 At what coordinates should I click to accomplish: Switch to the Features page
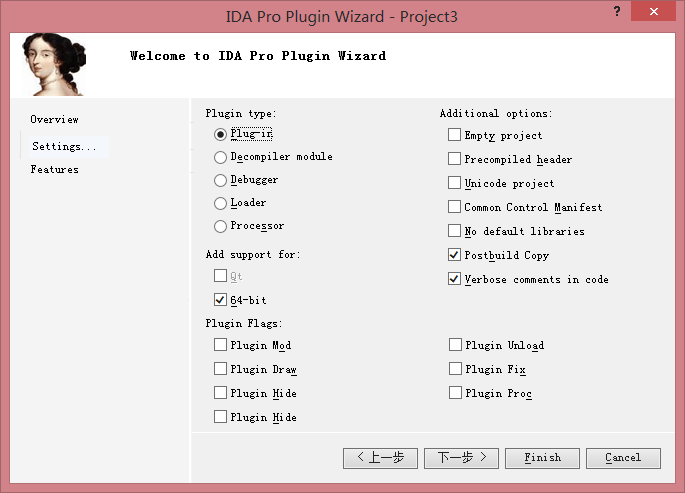54,170
